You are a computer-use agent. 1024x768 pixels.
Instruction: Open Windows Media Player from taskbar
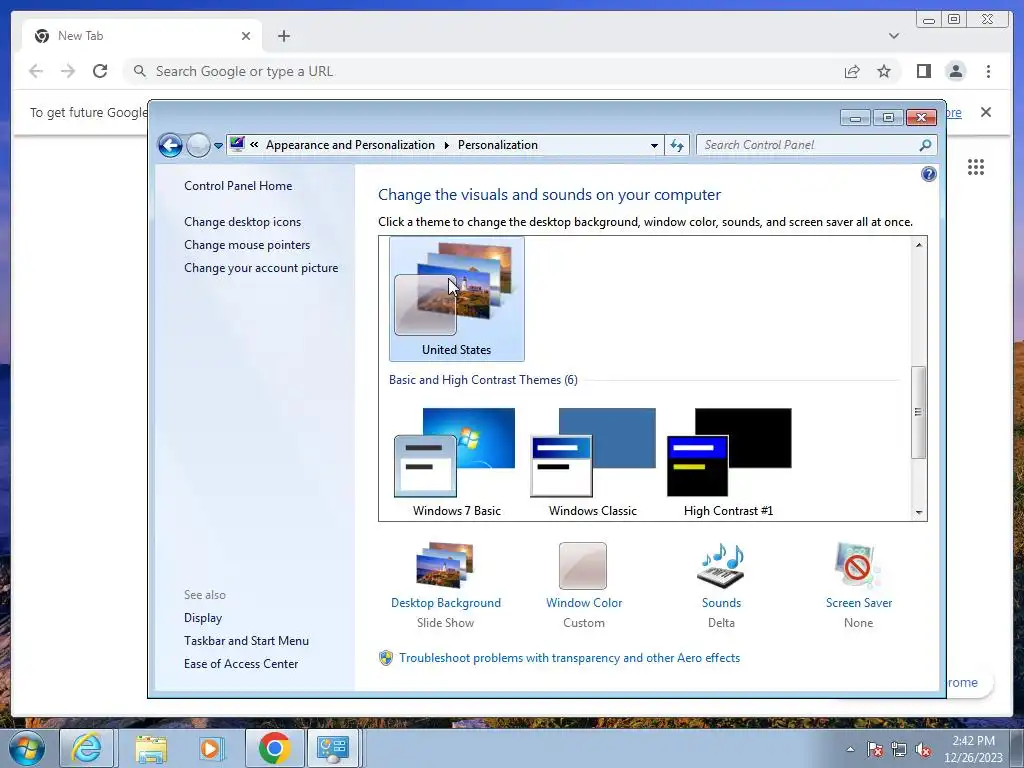[211, 748]
